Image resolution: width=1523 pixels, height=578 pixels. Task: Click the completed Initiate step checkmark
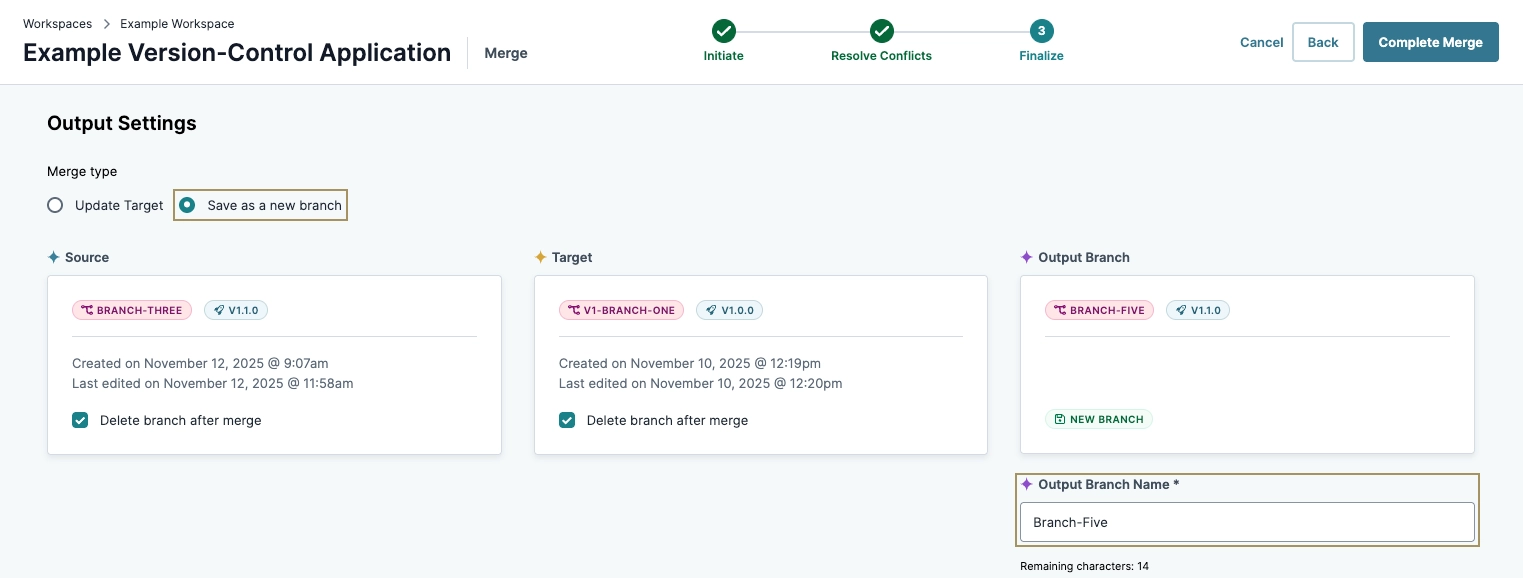(x=723, y=30)
